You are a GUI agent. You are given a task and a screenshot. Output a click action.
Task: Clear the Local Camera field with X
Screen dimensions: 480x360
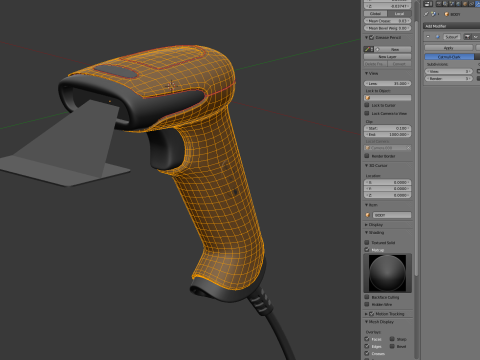coord(408,148)
